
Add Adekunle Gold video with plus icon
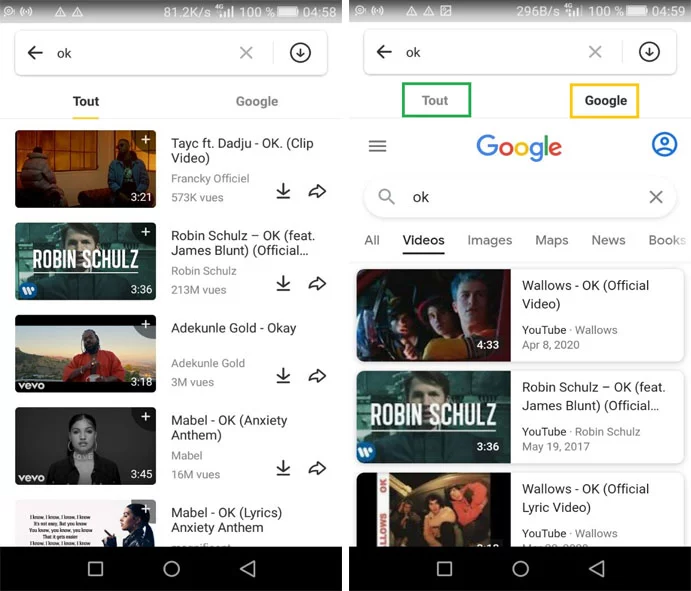coord(145,324)
